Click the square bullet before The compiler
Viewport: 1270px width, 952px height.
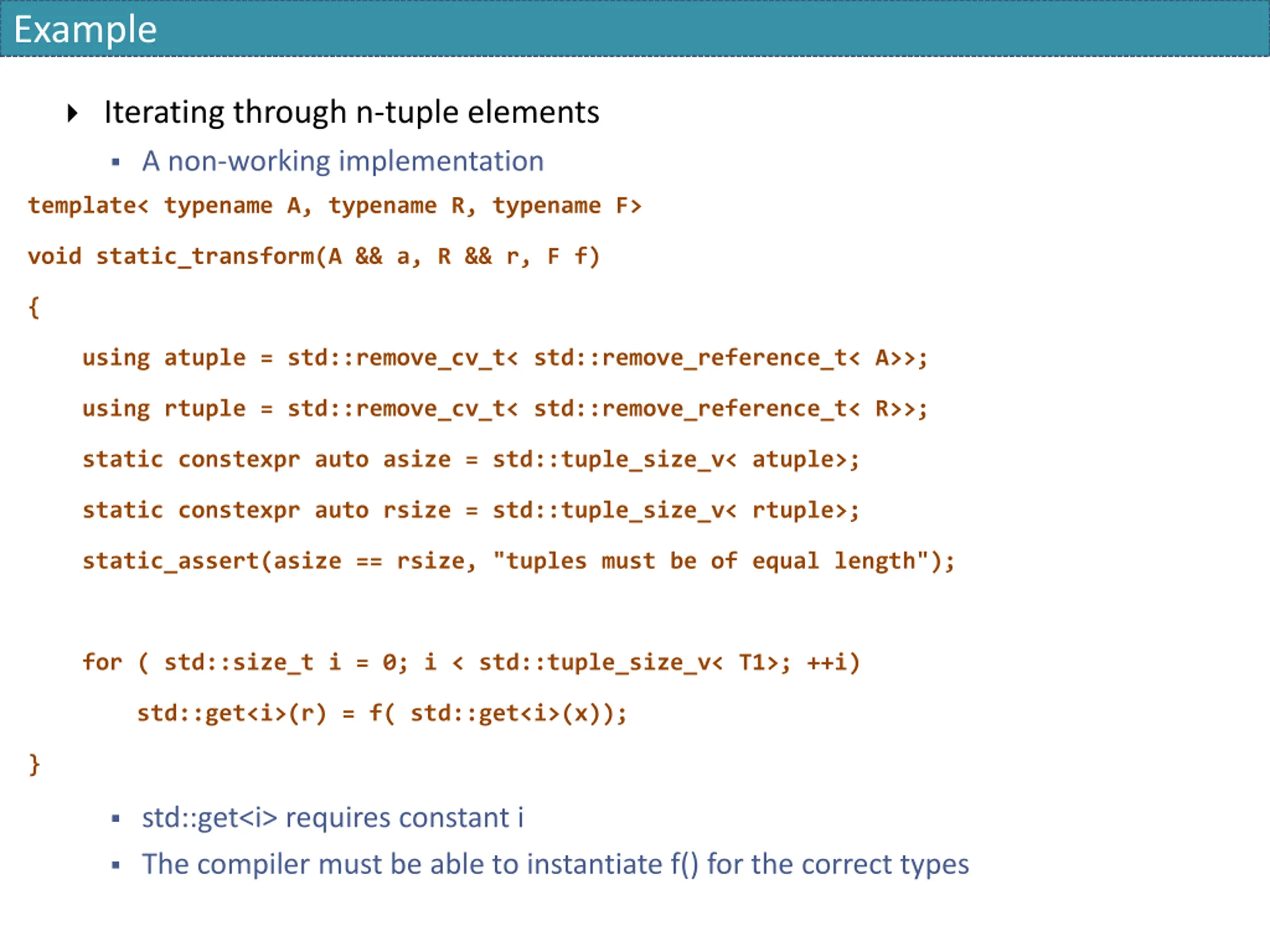point(116,865)
